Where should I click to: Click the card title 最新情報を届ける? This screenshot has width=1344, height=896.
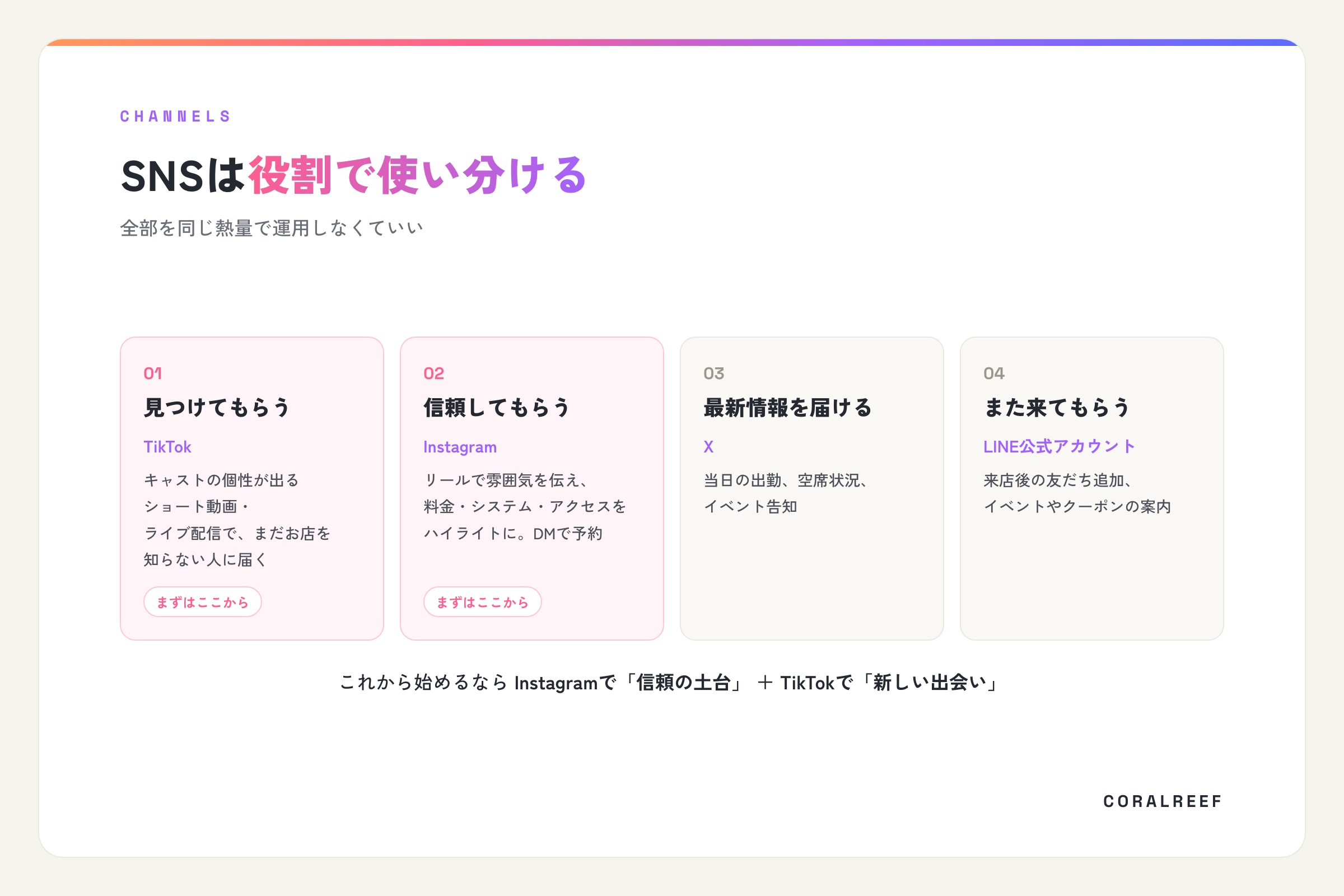(x=788, y=408)
